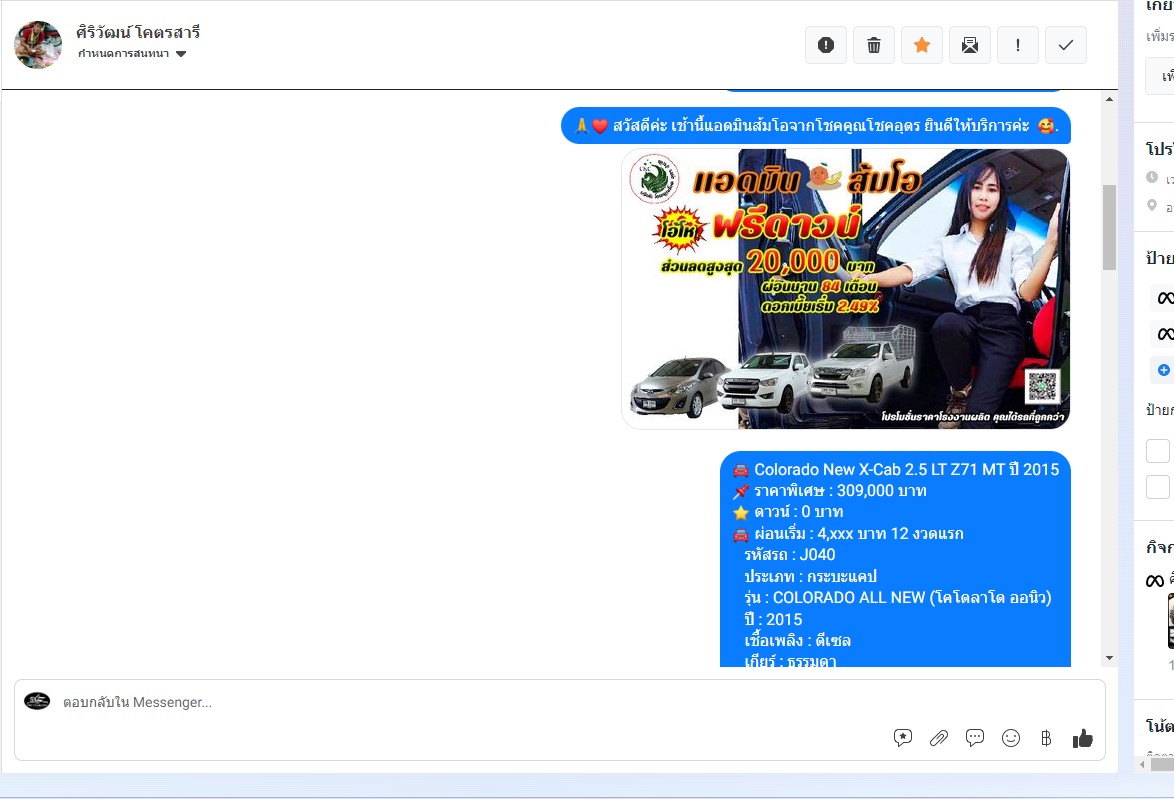Click the chat scrollbar down arrow
The image size is (1174, 799).
coord(1109,658)
